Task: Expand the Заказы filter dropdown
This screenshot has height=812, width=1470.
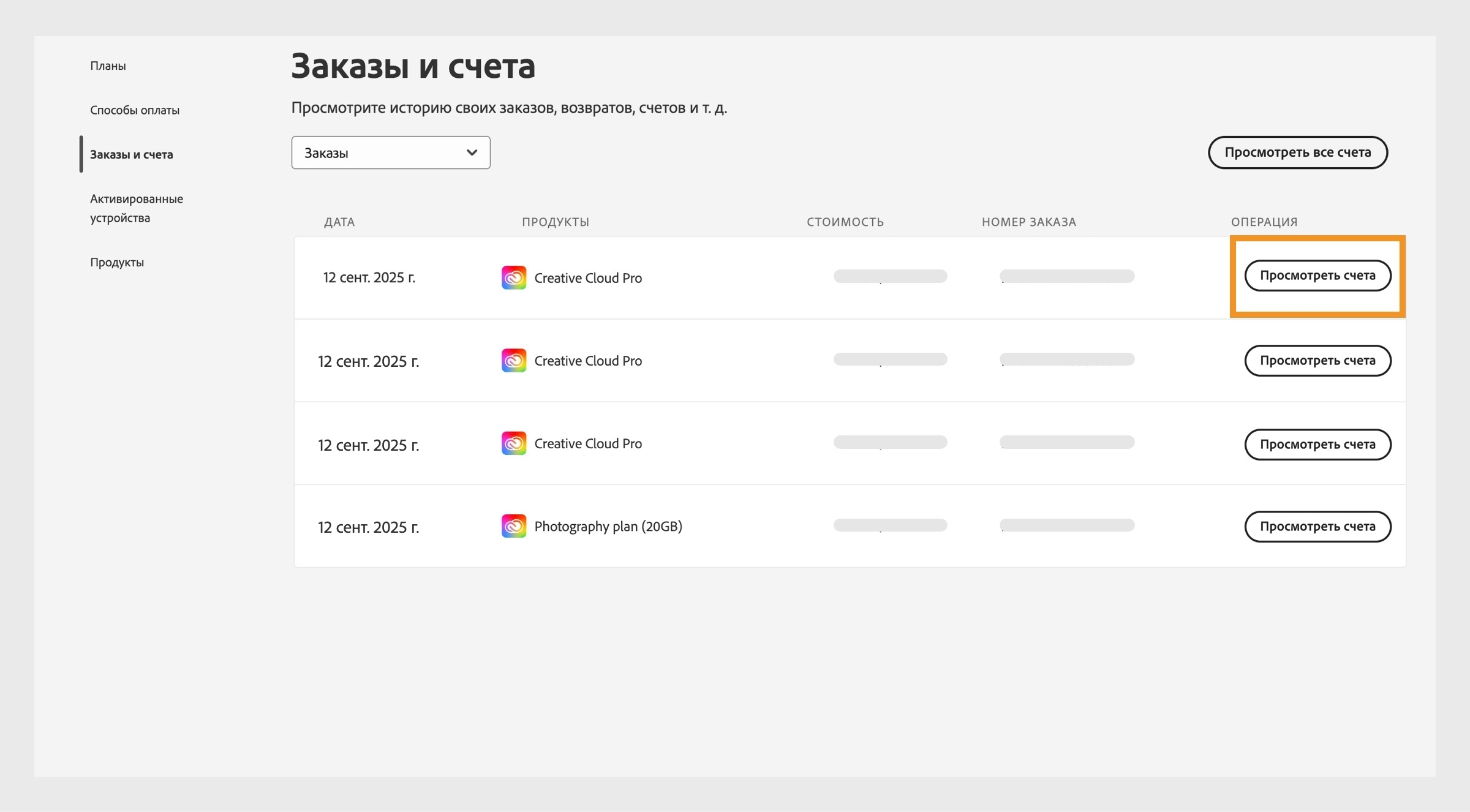Action: click(391, 152)
